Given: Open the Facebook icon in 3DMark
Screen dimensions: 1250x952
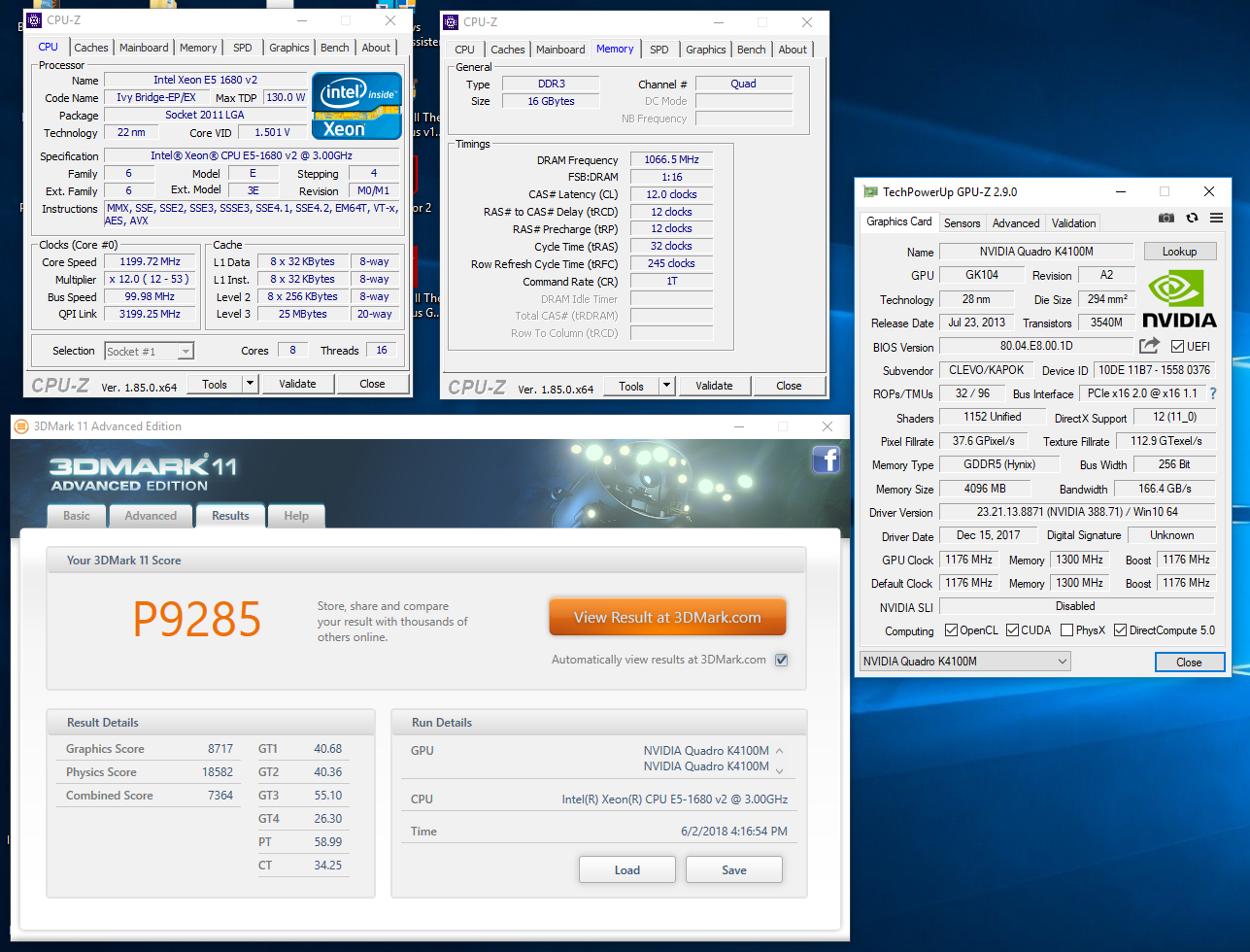Looking at the screenshot, I should (826, 459).
